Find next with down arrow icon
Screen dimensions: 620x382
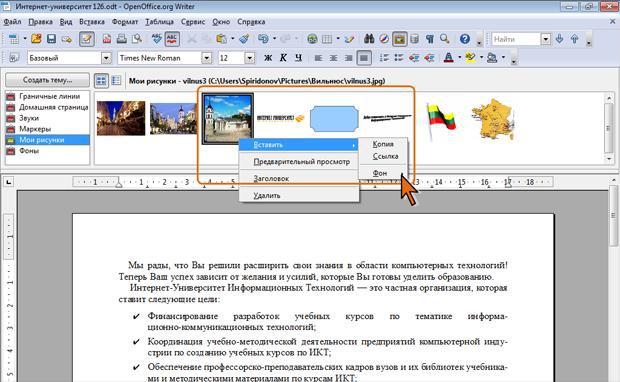(x=560, y=39)
